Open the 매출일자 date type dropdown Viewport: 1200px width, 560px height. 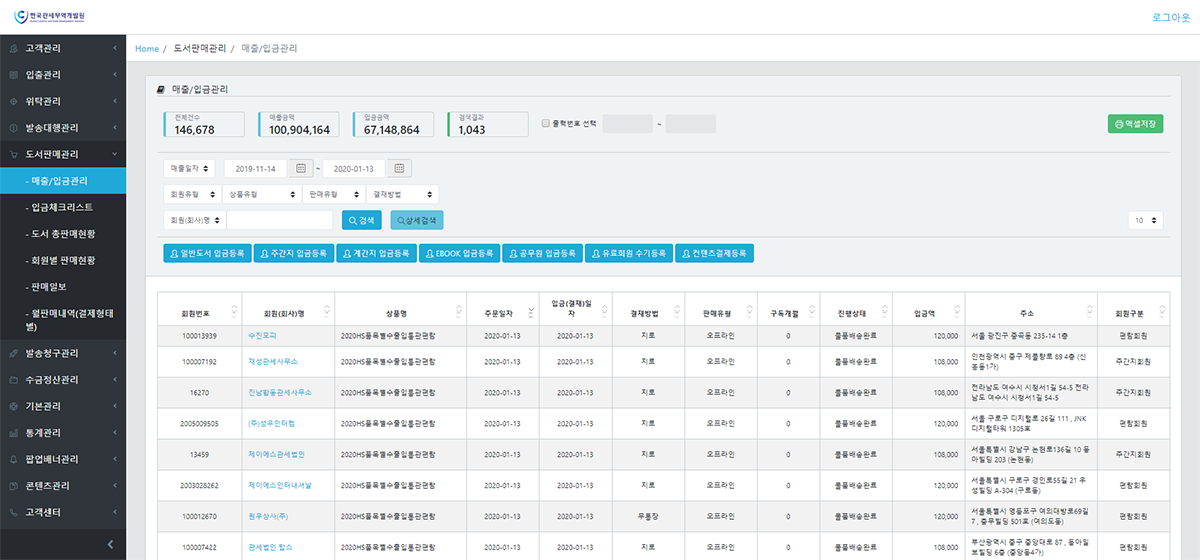(189, 168)
